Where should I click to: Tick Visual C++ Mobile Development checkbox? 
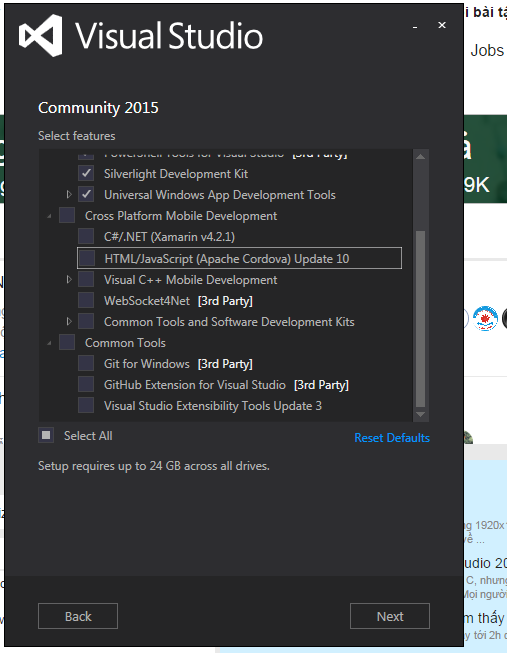pos(86,279)
